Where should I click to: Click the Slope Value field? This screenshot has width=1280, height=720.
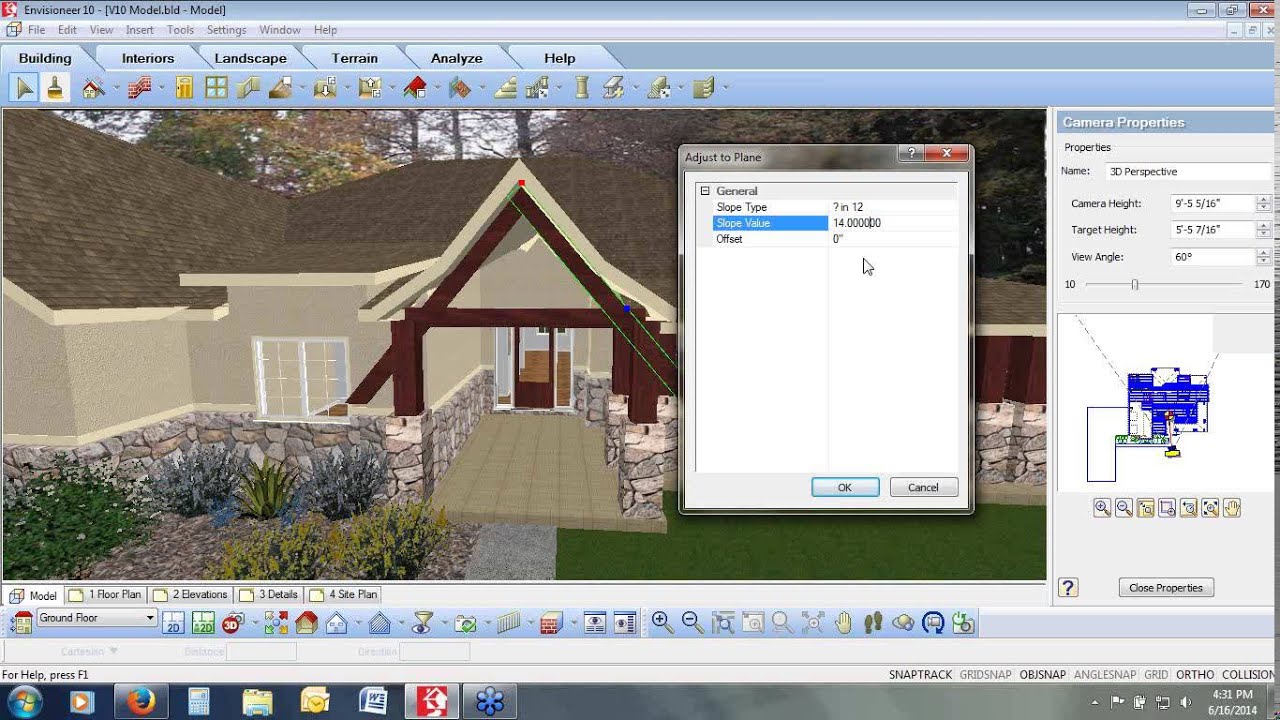pos(892,223)
